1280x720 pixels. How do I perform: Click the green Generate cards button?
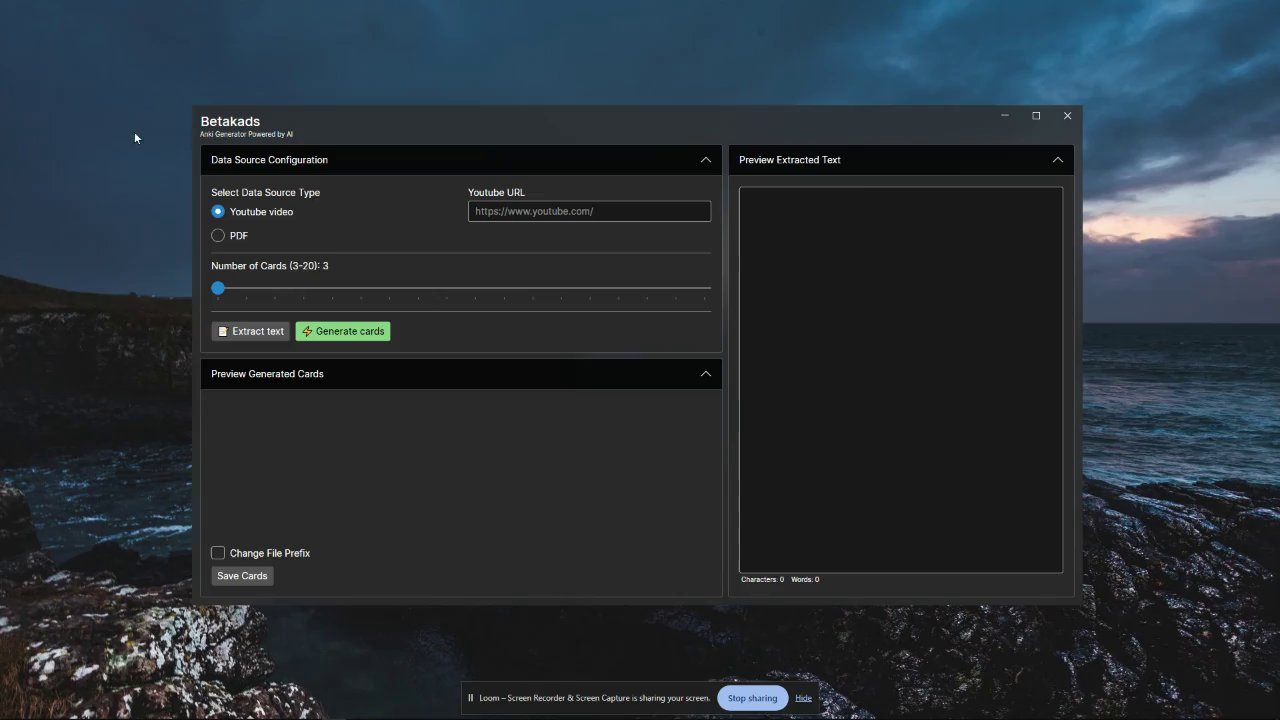(343, 331)
